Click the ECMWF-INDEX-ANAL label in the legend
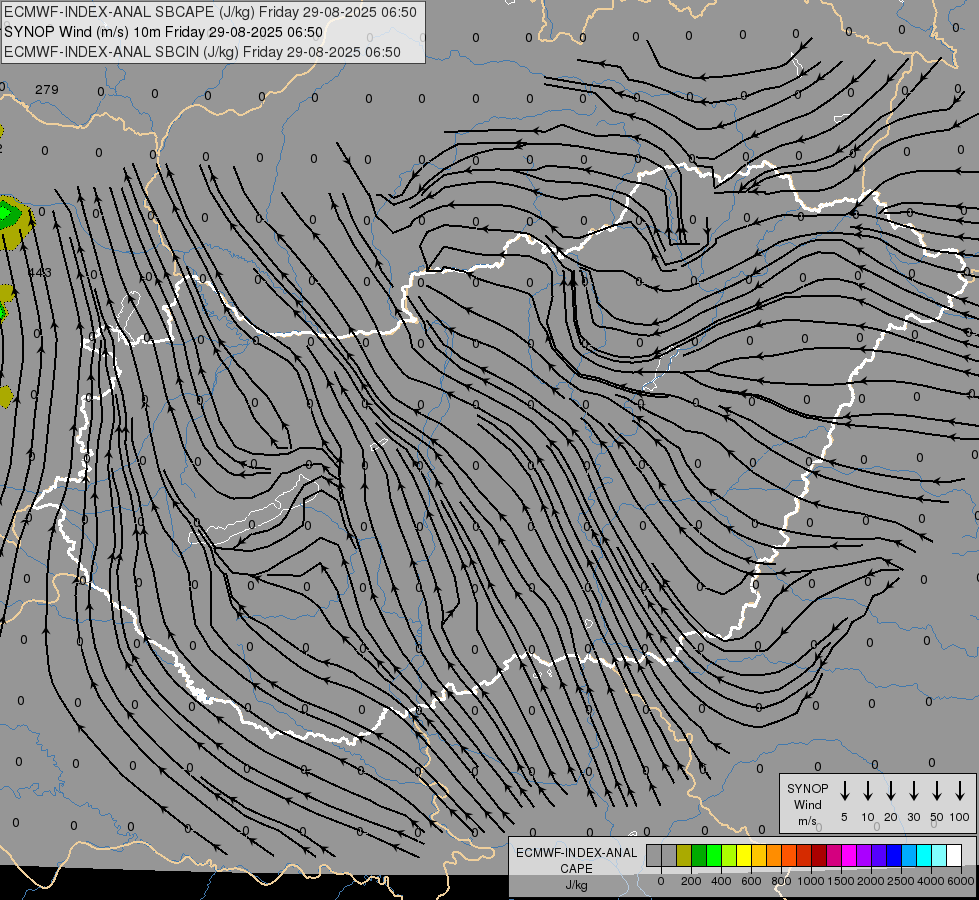The width and height of the screenshot is (979, 900). click(x=576, y=853)
